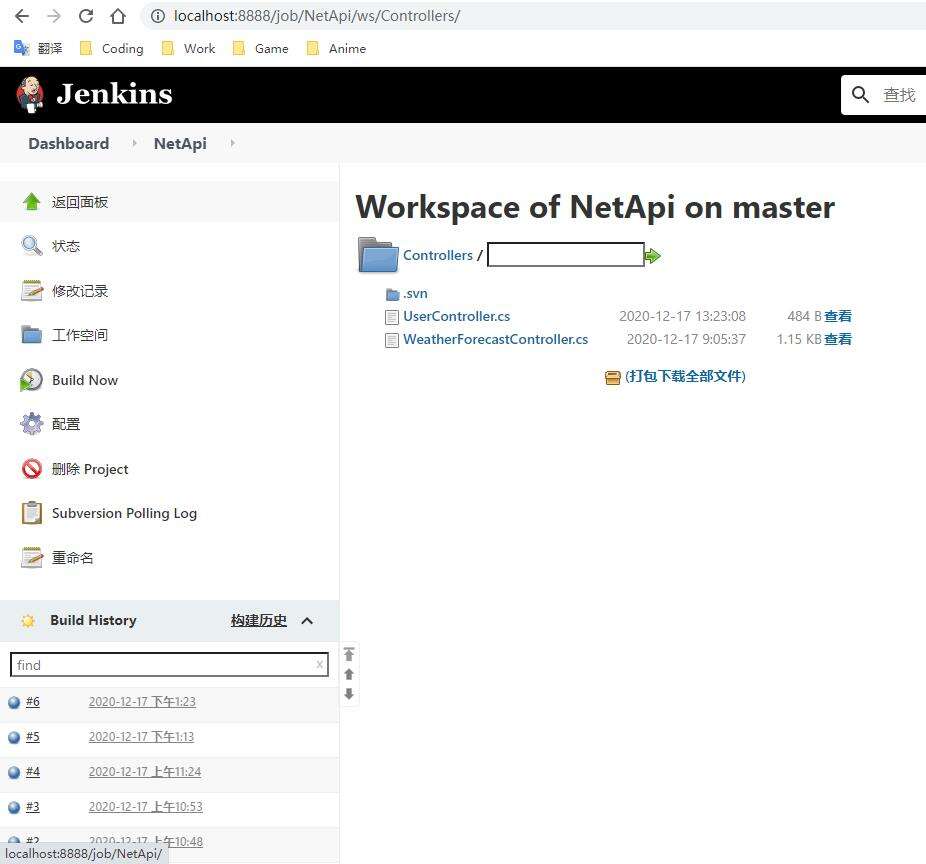The height and width of the screenshot is (864, 926).
Task: Open build #6 link
Action: click(32, 702)
